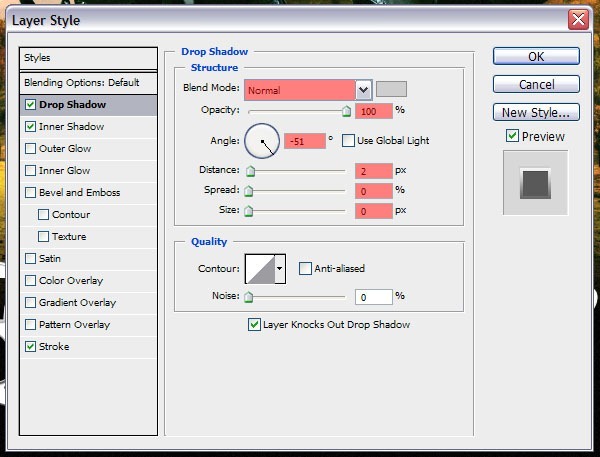600x457 pixels.
Task: Enable the Outer Glow checkbox
Action: tap(31, 149)
